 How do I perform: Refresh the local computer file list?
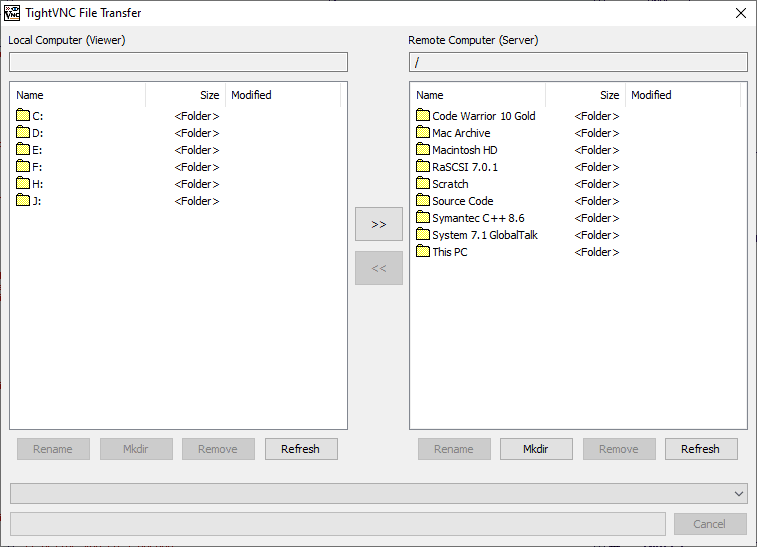301,449
